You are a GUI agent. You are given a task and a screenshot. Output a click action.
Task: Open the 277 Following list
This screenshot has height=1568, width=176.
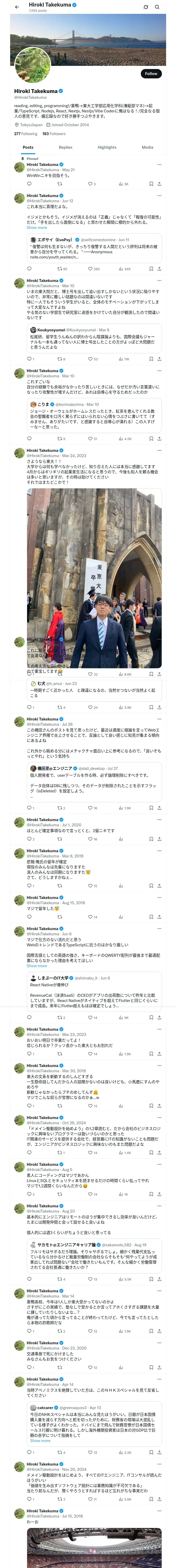[26, 133]
